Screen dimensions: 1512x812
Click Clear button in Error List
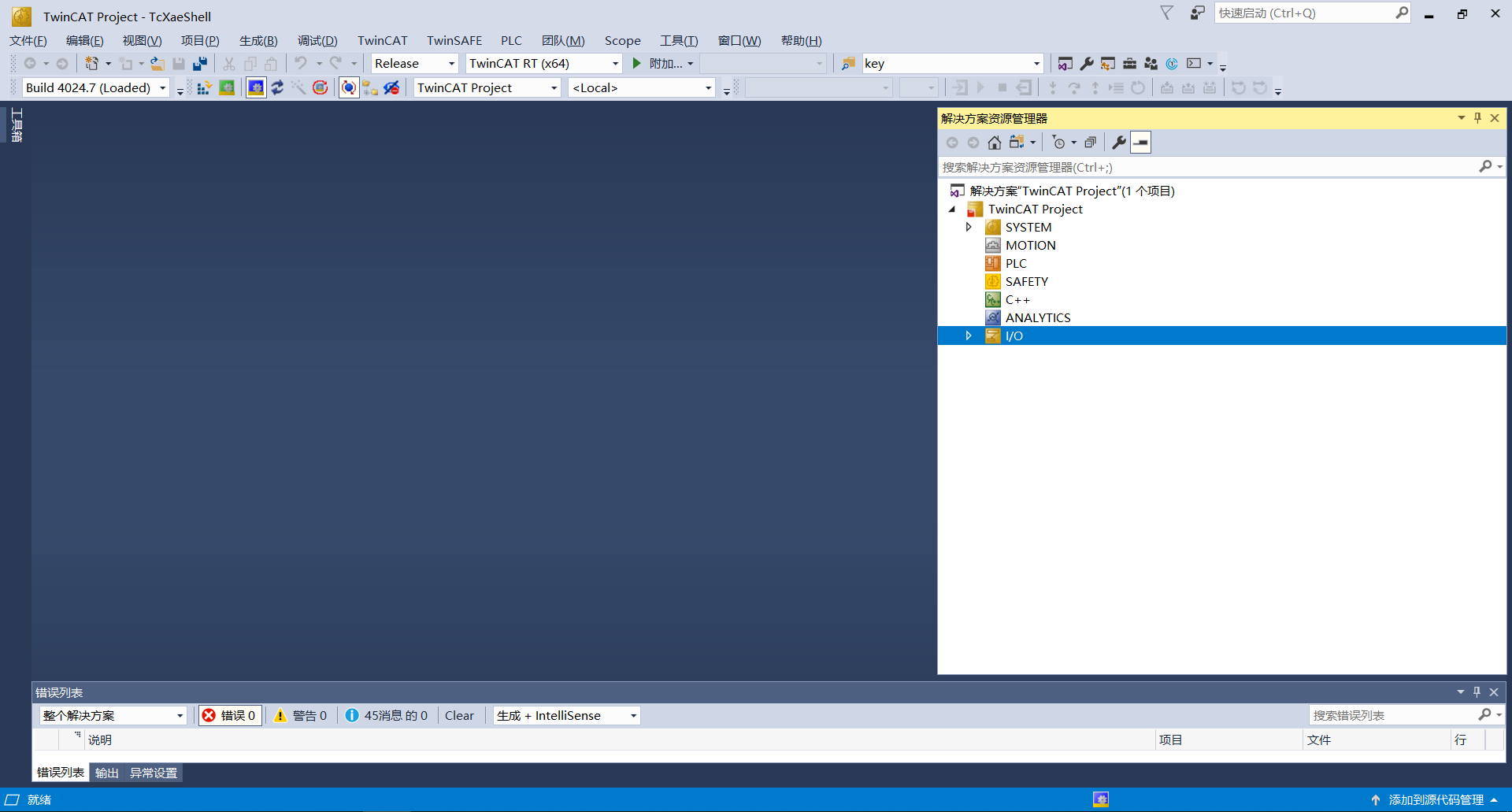coord(459,716)
